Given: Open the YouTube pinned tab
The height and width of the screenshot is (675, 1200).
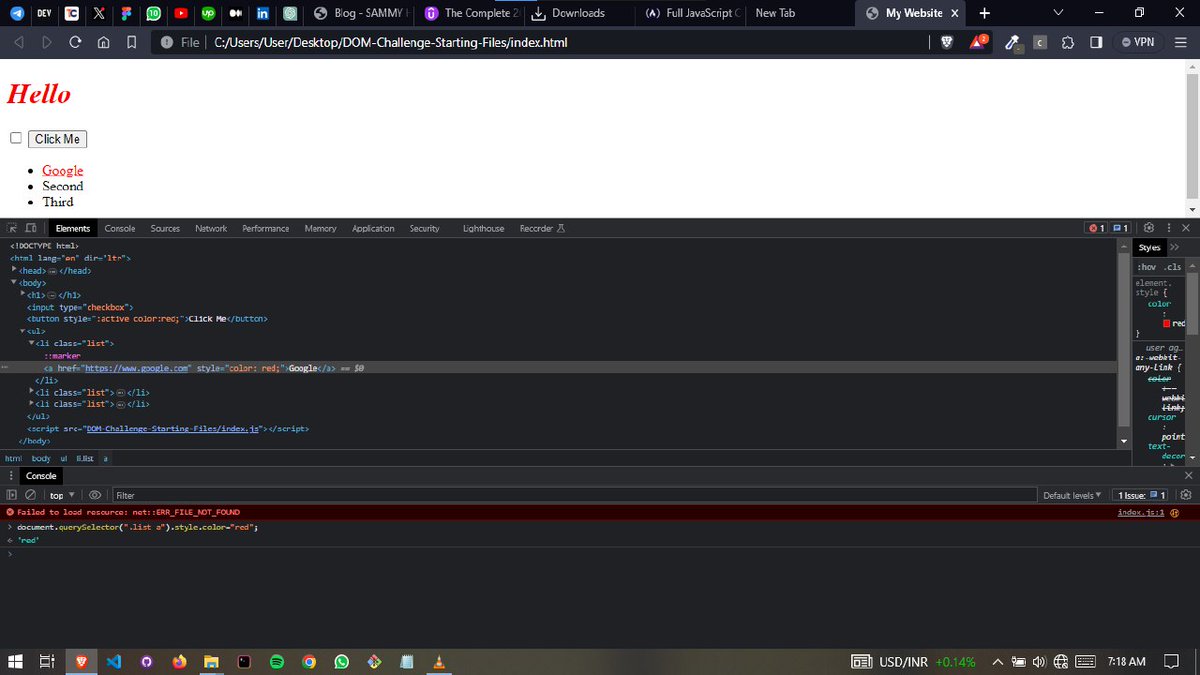Looking at the screenshot, I should tap(180, 13).
